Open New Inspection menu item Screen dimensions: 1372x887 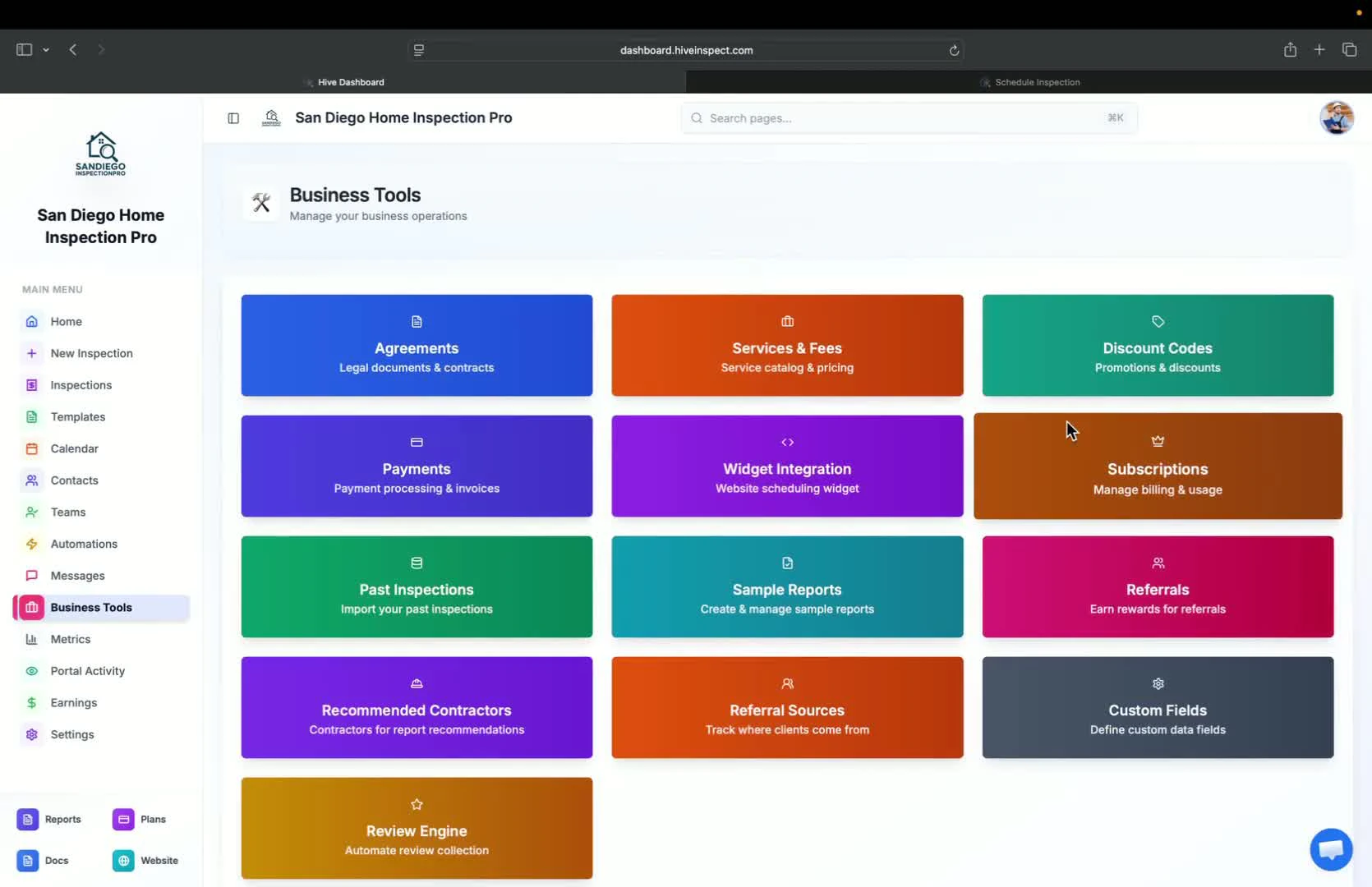(101, 353)
